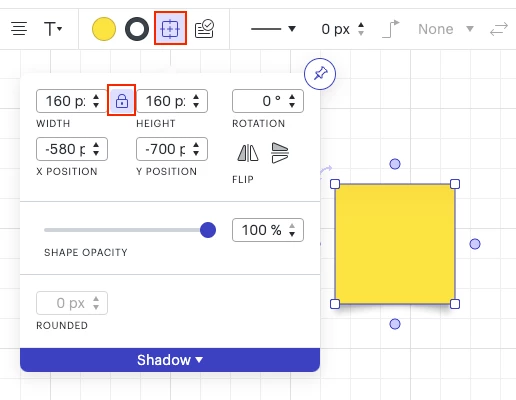Expand the Shadow section button
516x400 pixels.
tap(170, 360)
